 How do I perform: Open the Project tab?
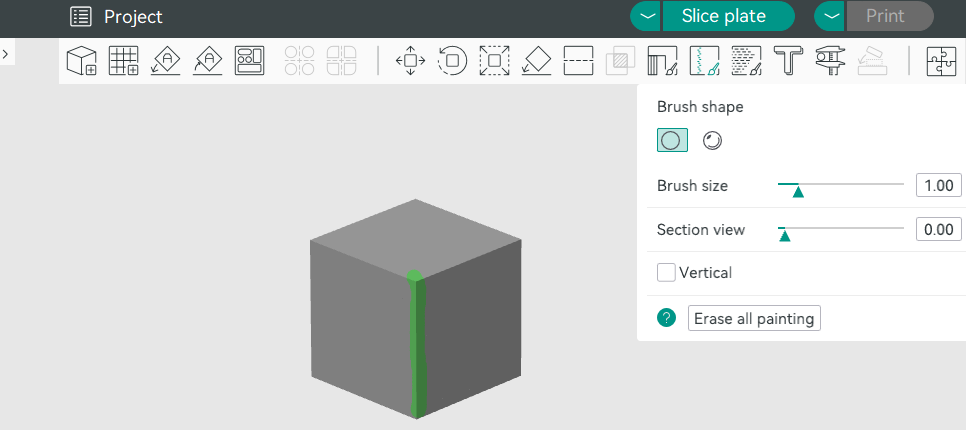tap(116, 17)
